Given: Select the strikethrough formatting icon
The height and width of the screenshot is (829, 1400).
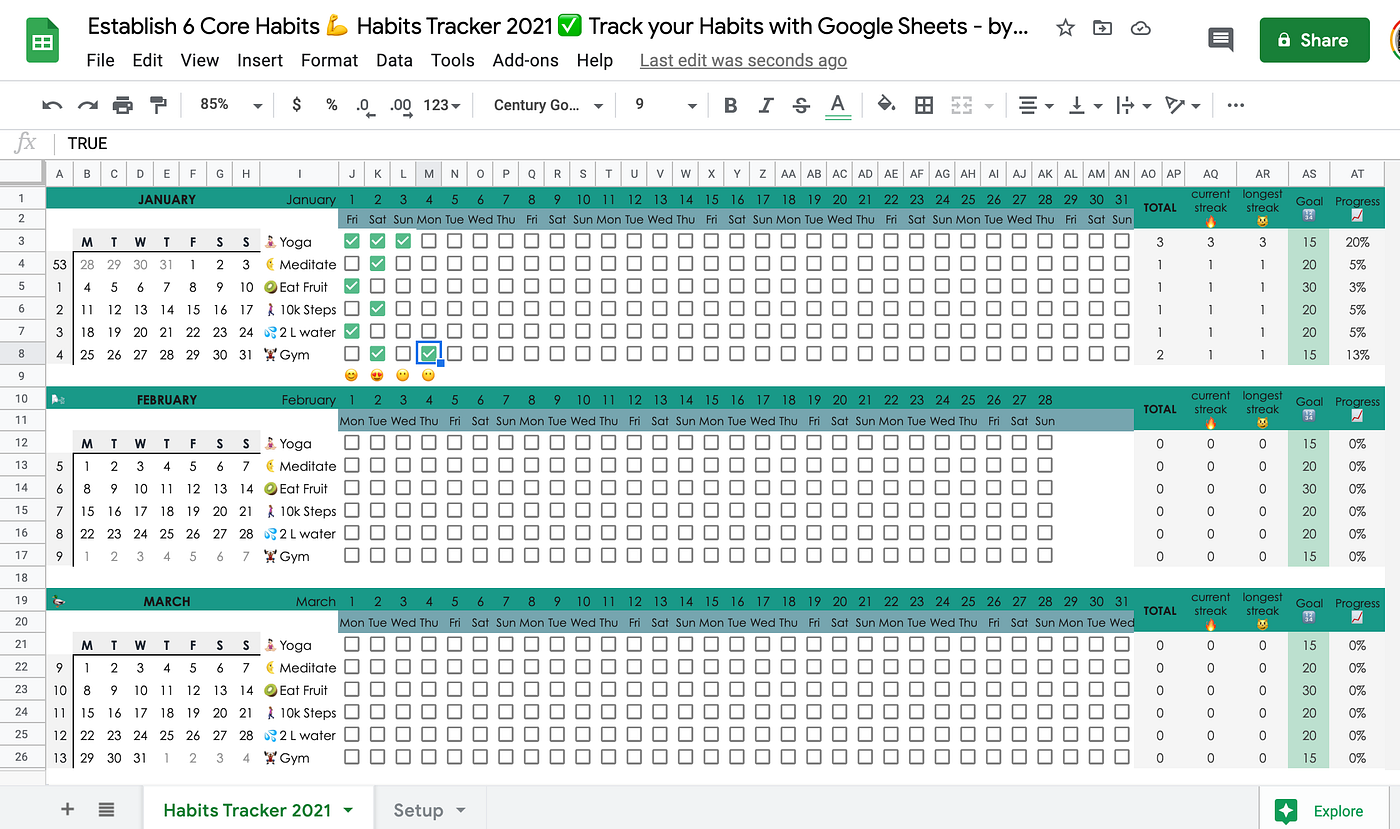Looking at the screenshot, I should click(801, 104).
